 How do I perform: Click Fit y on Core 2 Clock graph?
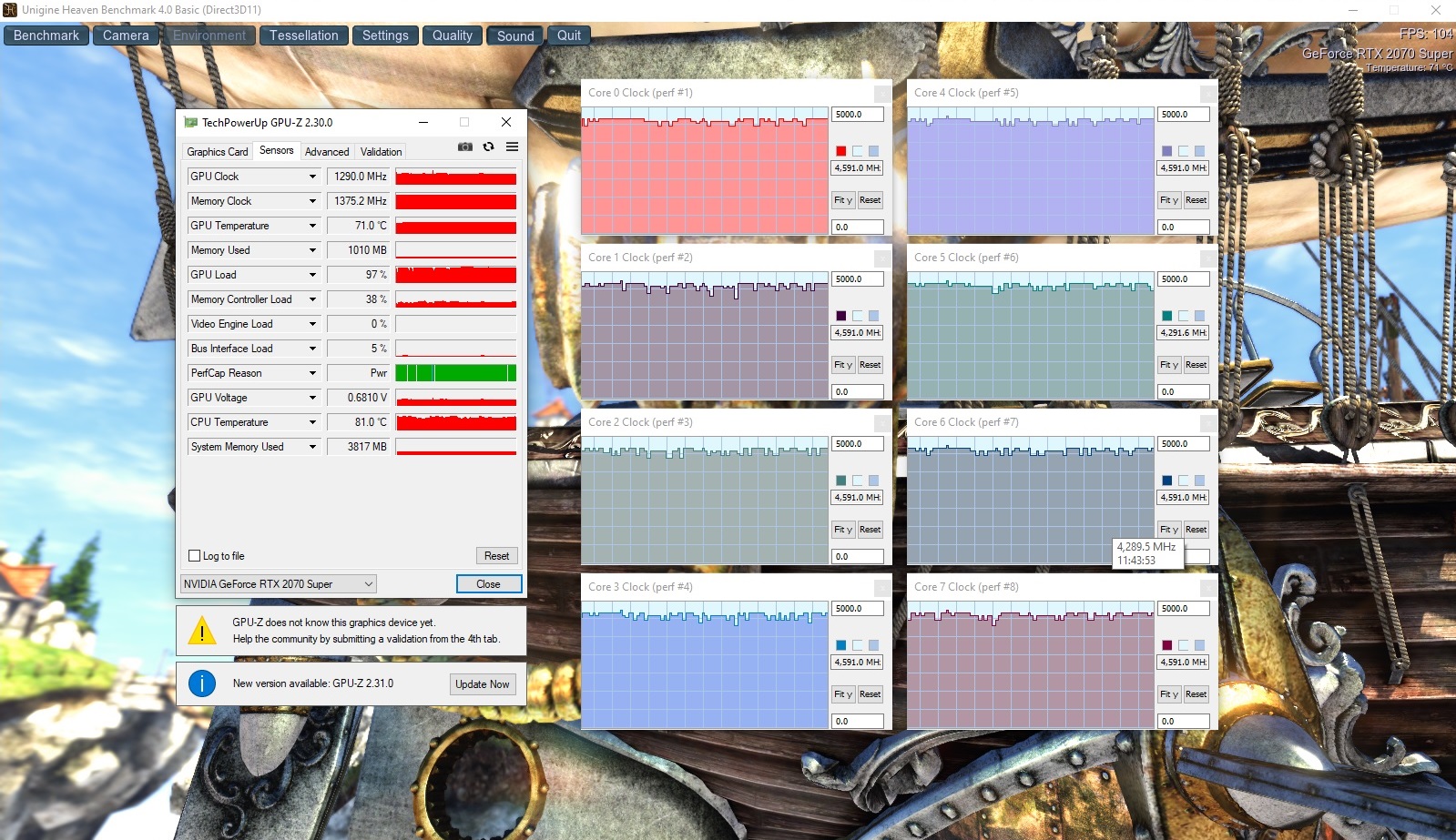coord(843,530)
